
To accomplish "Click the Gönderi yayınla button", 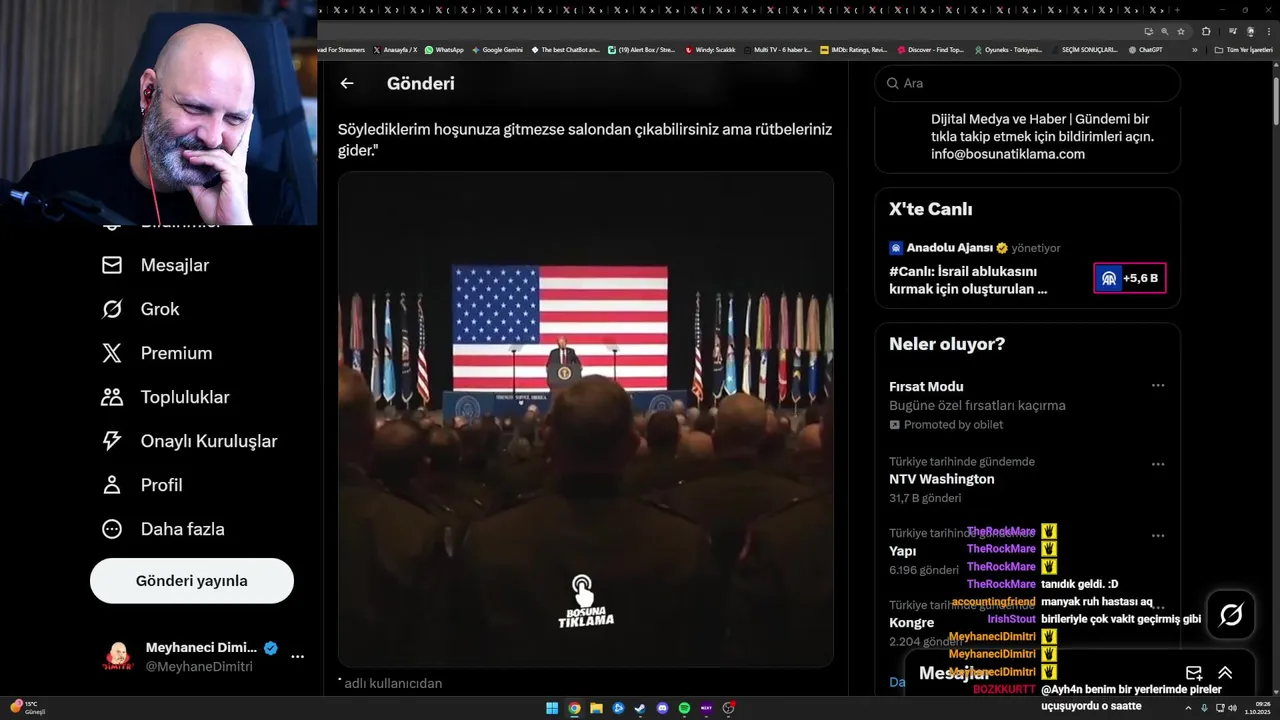I will [192, 581].
